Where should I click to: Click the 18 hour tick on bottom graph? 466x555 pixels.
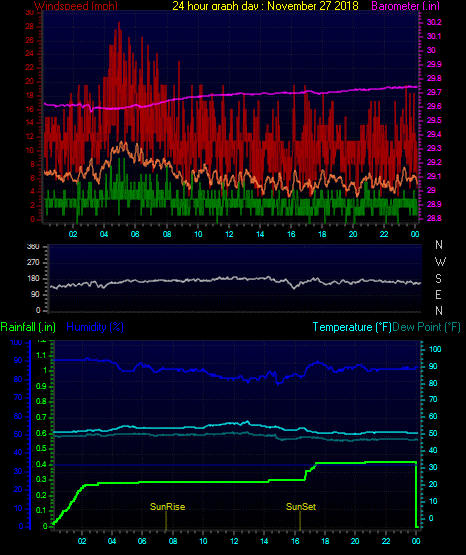325,541
